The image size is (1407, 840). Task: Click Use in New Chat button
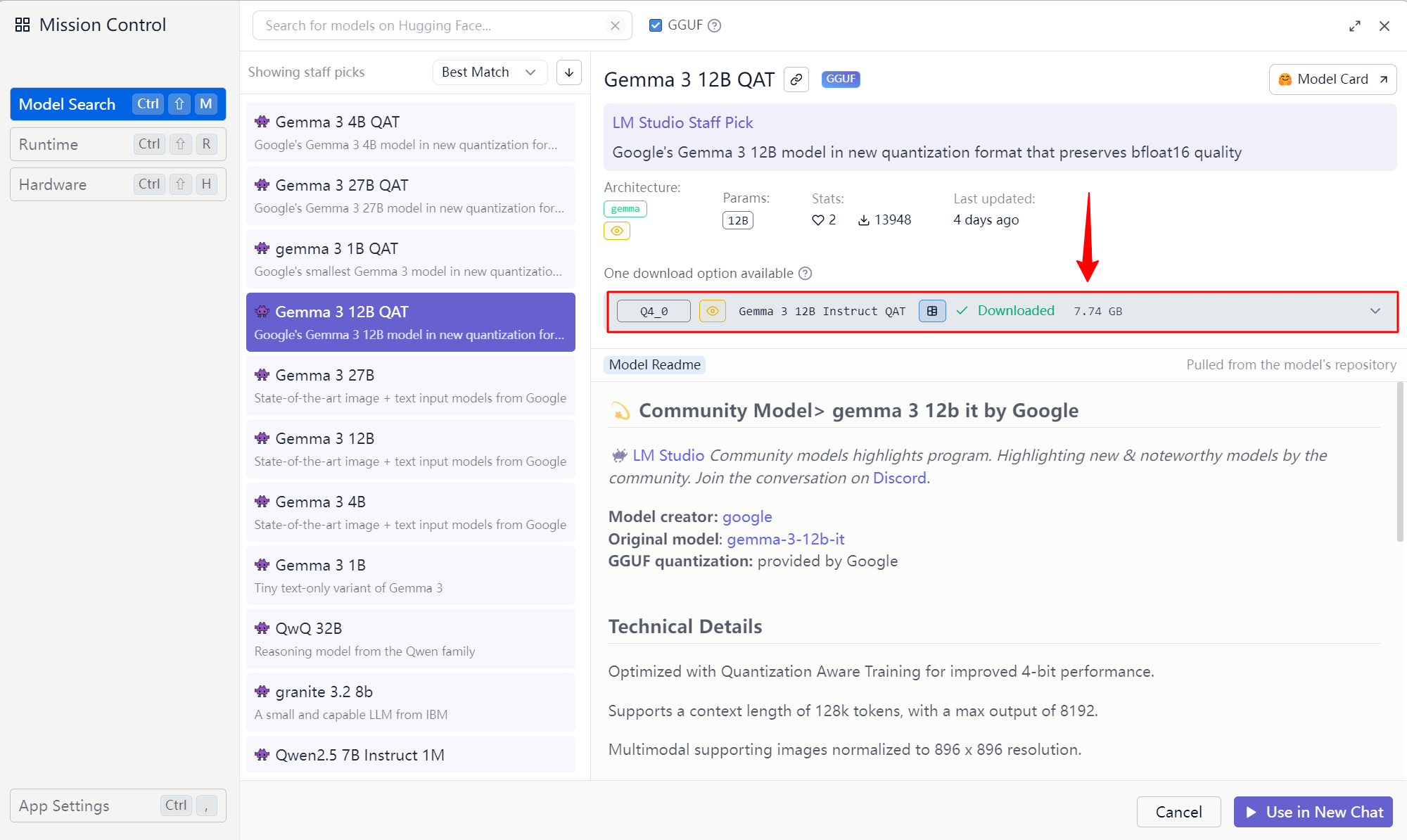click(1313, 812)
